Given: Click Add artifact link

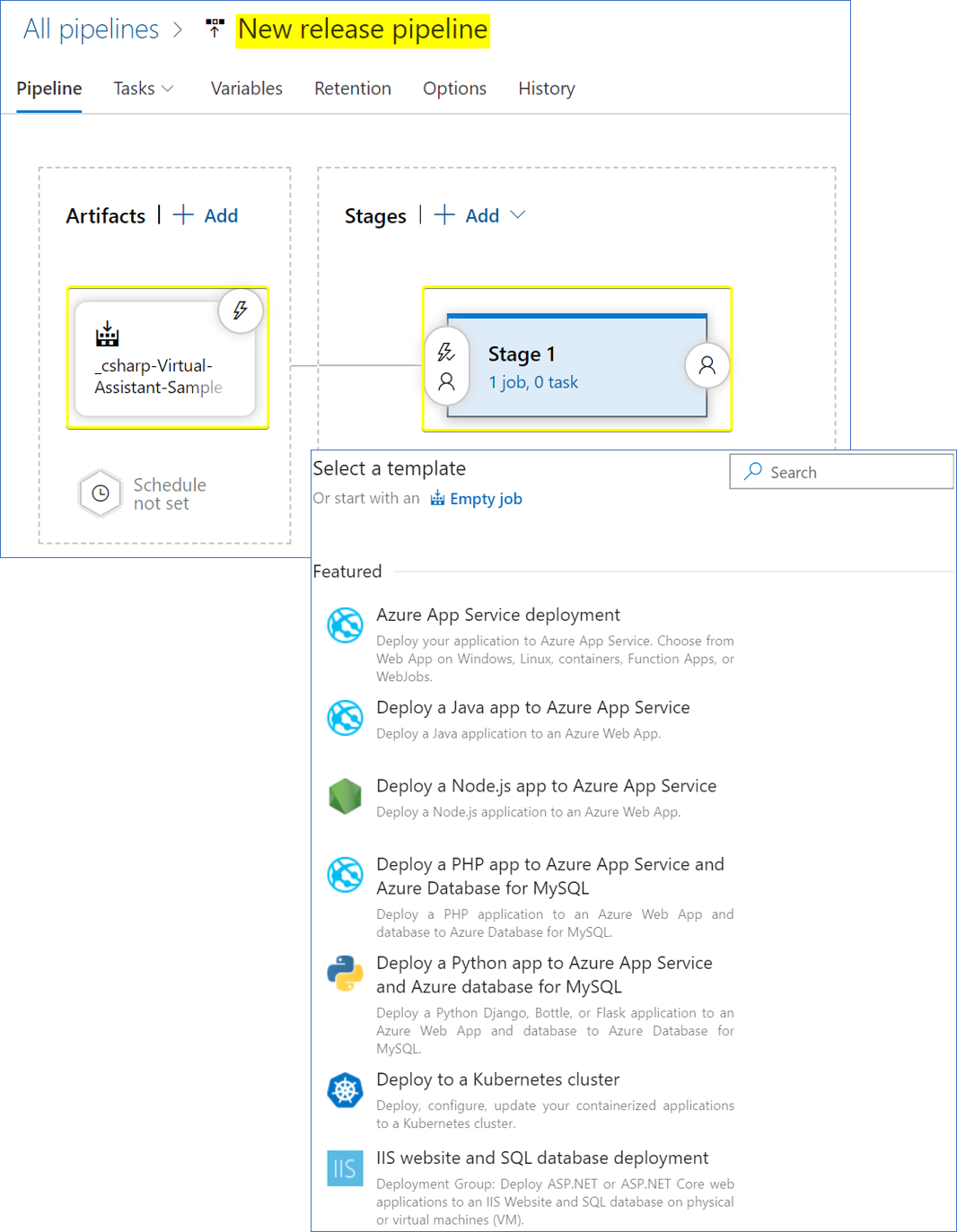Looking at the screenshot, I should point(221,215).
